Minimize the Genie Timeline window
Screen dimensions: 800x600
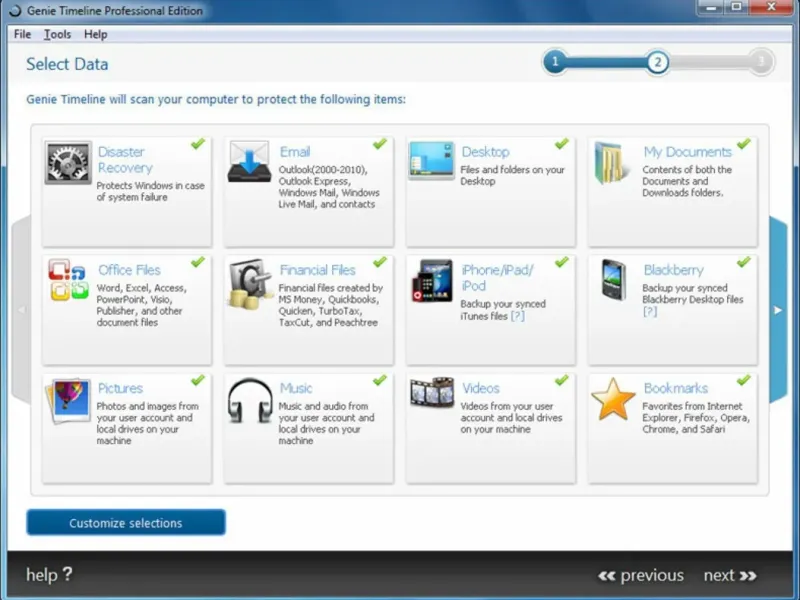pyautogui.click(x=711, y=7)
